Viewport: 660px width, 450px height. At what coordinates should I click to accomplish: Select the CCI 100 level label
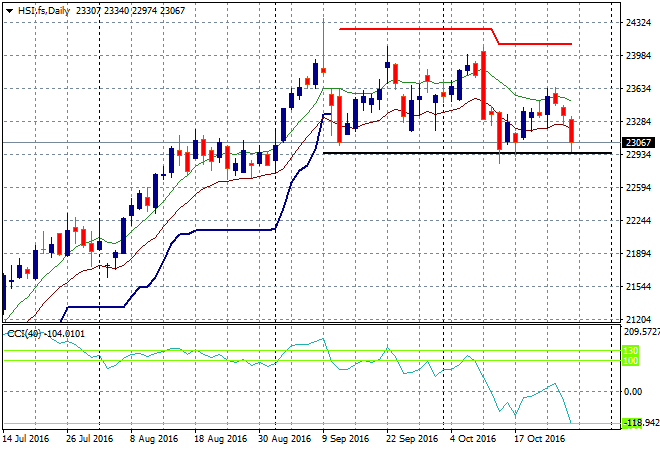click(631, 361)
